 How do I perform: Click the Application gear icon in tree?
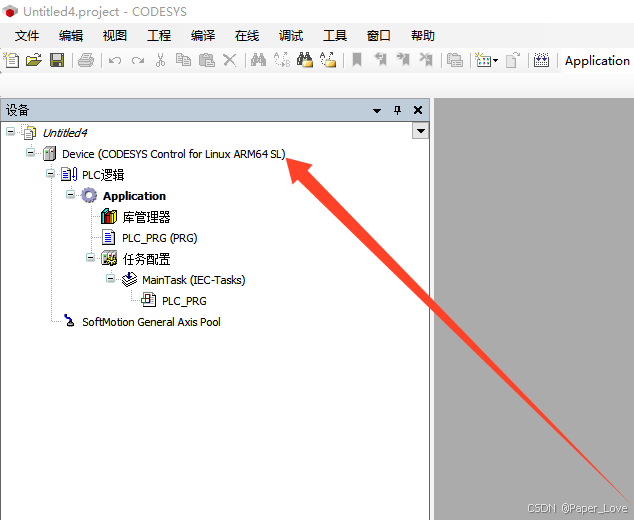coord(89,196)
